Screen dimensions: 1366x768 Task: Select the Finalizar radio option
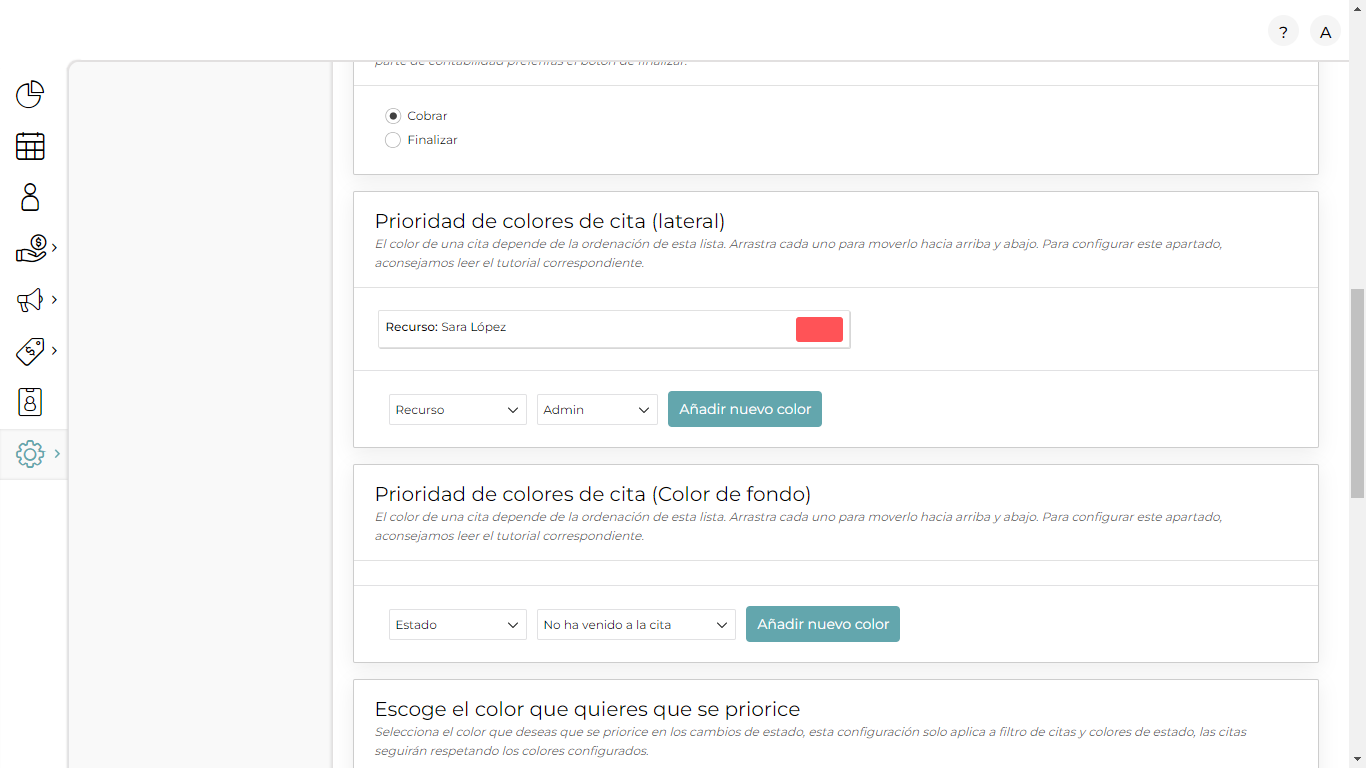point(393,140)
